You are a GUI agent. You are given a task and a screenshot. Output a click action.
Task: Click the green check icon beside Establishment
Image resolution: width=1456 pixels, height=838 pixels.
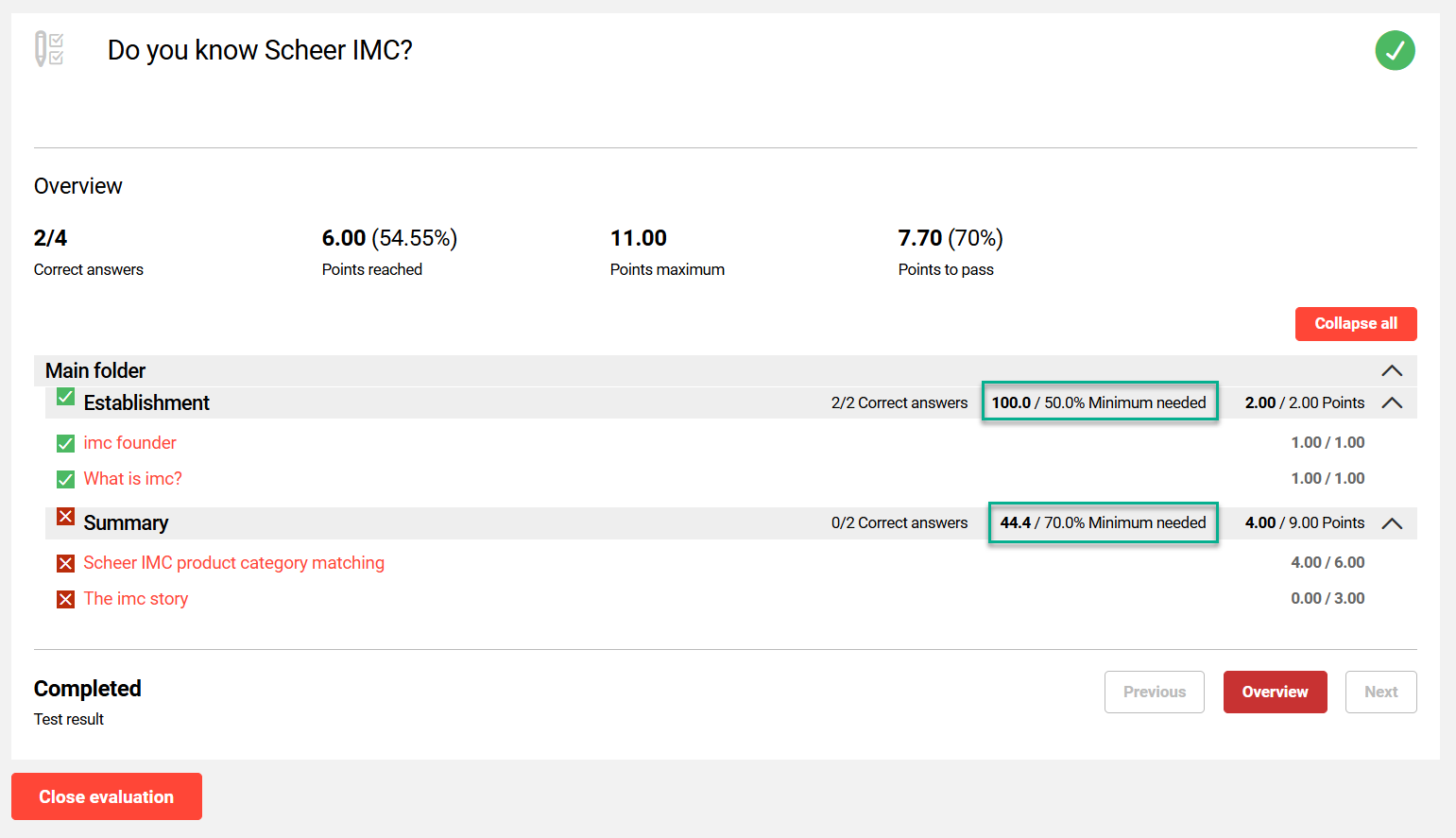65,397
